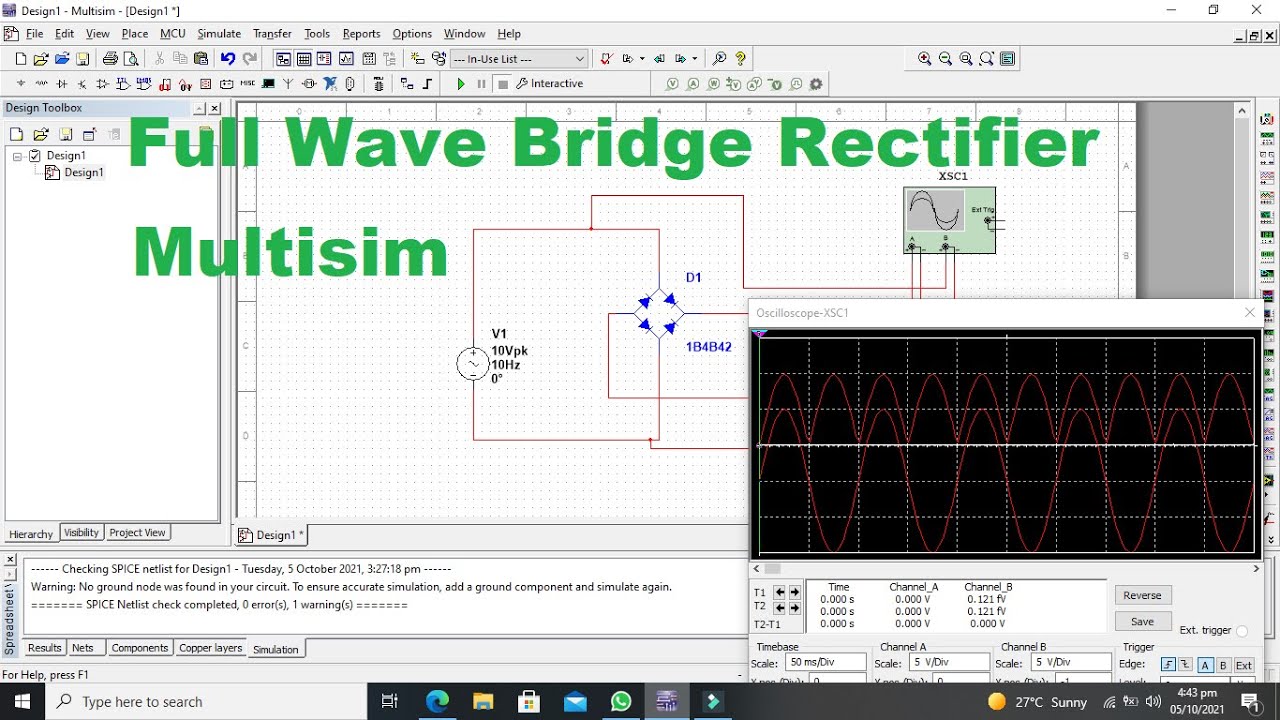
Task: Select falling edge trigger
Action: [1185, 665]
